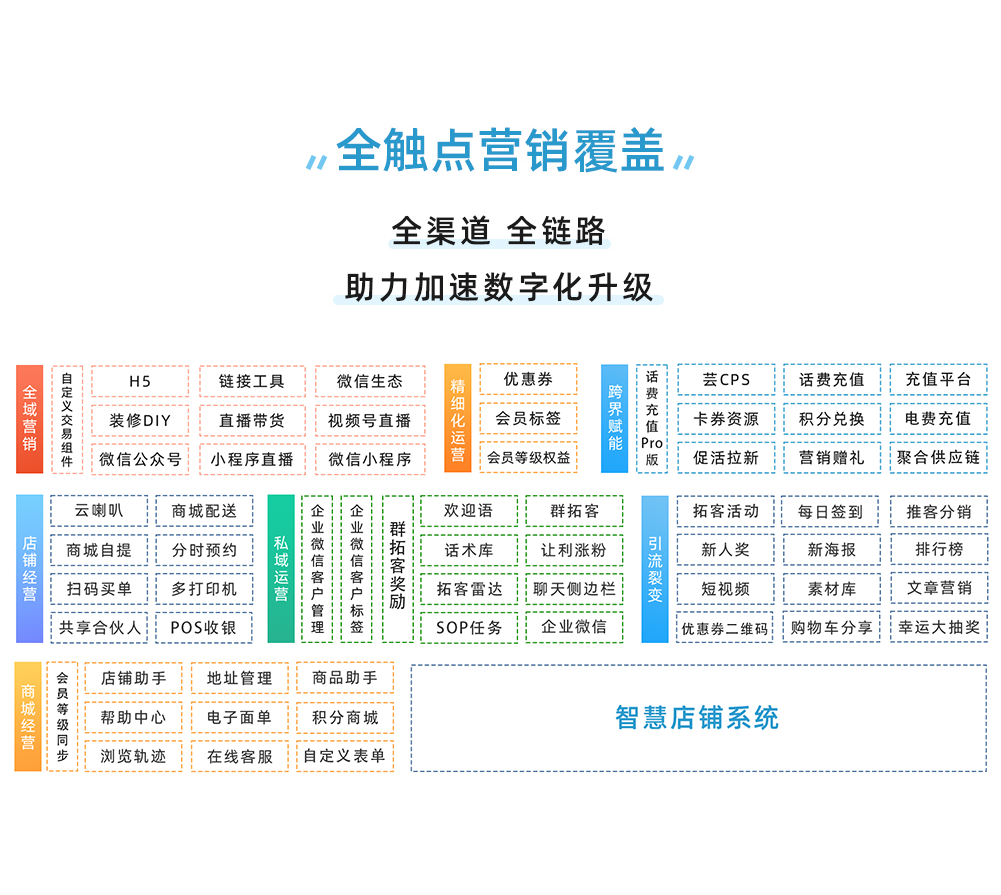Viewport: 1001px width, 895px height.
Task: Select the 商城自提 box
Action: point(99,550)
